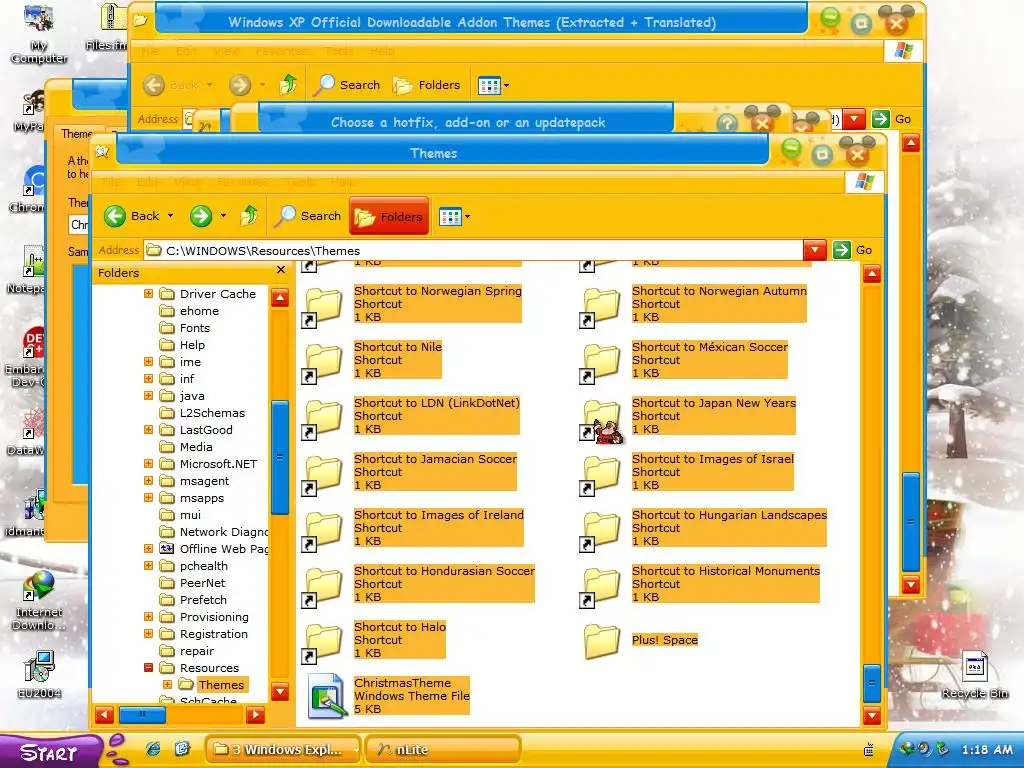The width and height of the screenshot is (1024, 768).
Task: Select Shortcut to Nile folder icon
Action: [324, 362]
